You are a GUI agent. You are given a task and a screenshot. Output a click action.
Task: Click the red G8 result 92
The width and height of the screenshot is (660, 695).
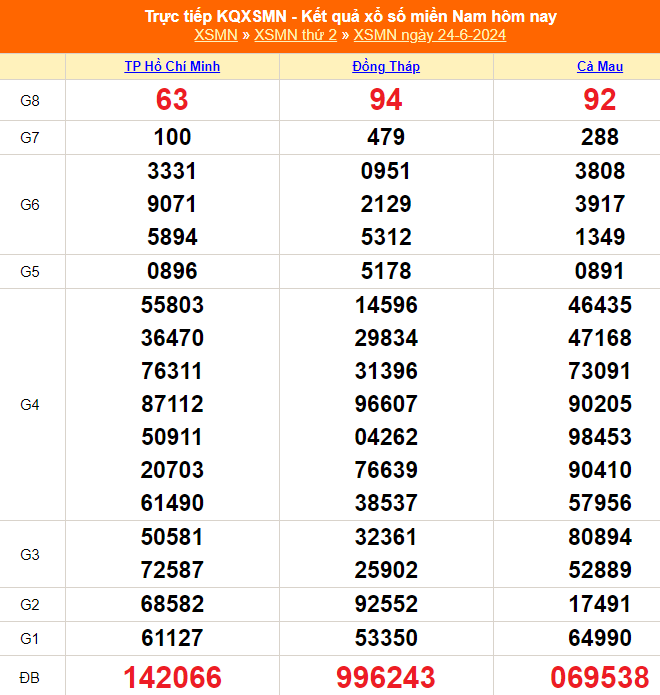click(x=600, y=100)
